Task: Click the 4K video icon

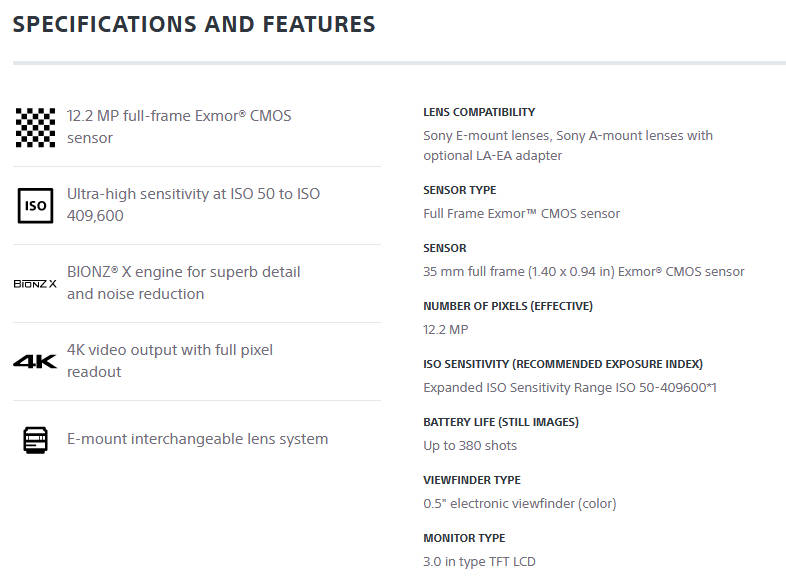Action: (35, 361)
